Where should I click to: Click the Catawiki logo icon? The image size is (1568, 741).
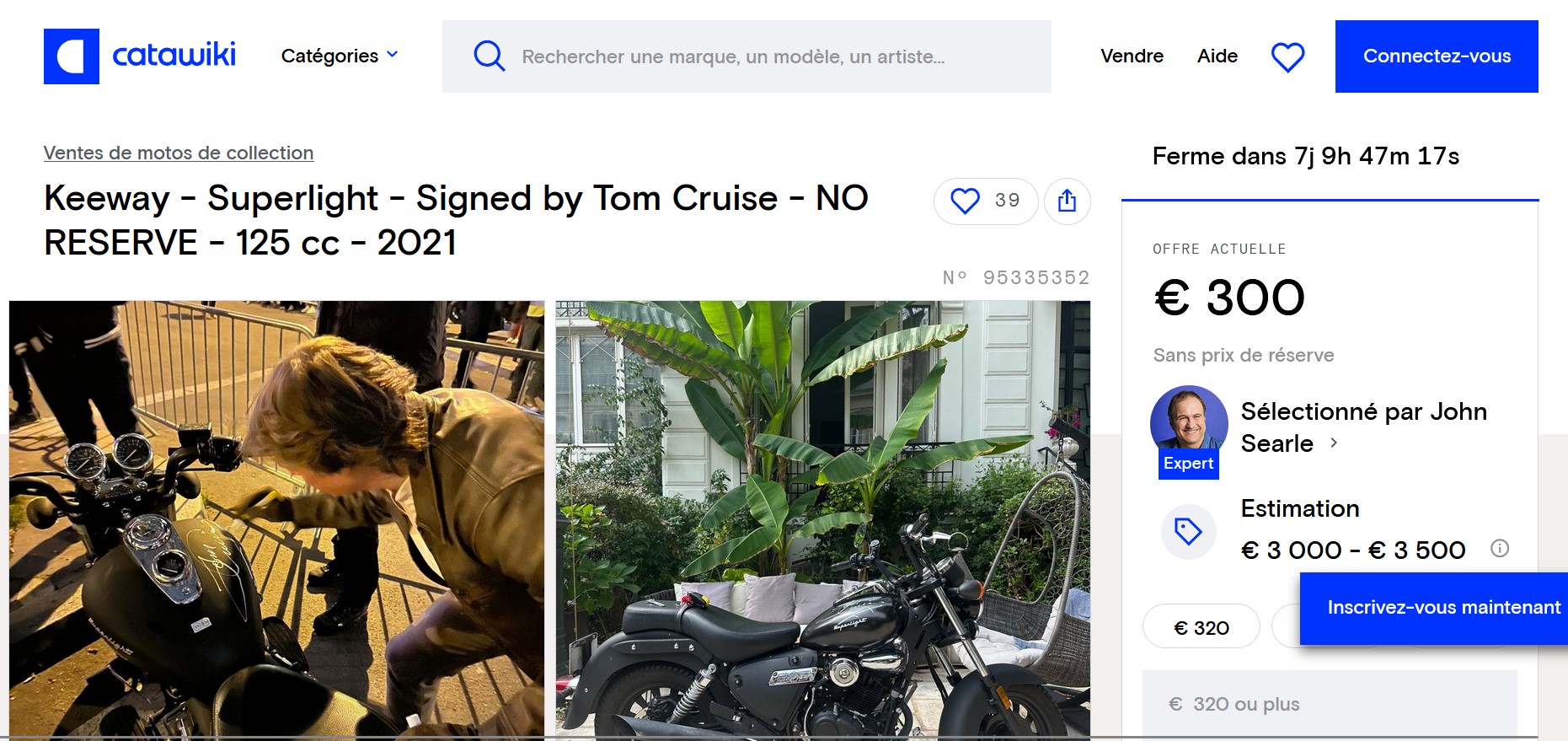[72, 56]
